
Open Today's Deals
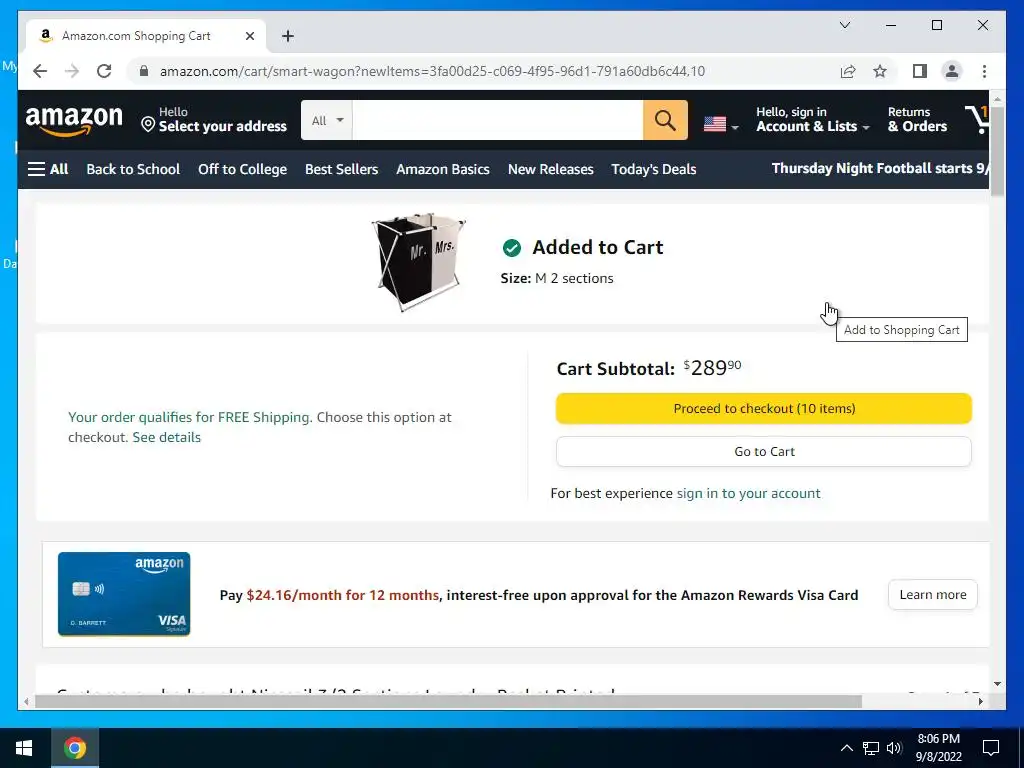click(x=654, y=169)
